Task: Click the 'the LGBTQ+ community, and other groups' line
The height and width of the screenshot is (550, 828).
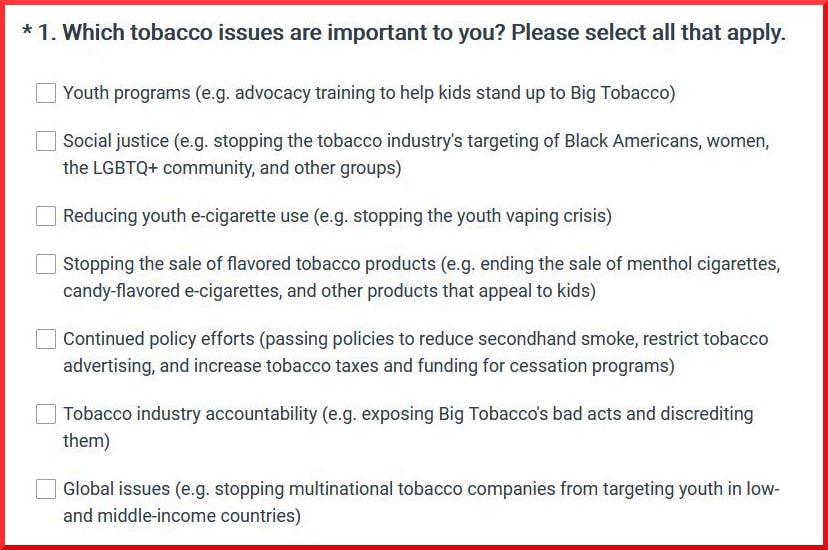Action: (232, 168)
